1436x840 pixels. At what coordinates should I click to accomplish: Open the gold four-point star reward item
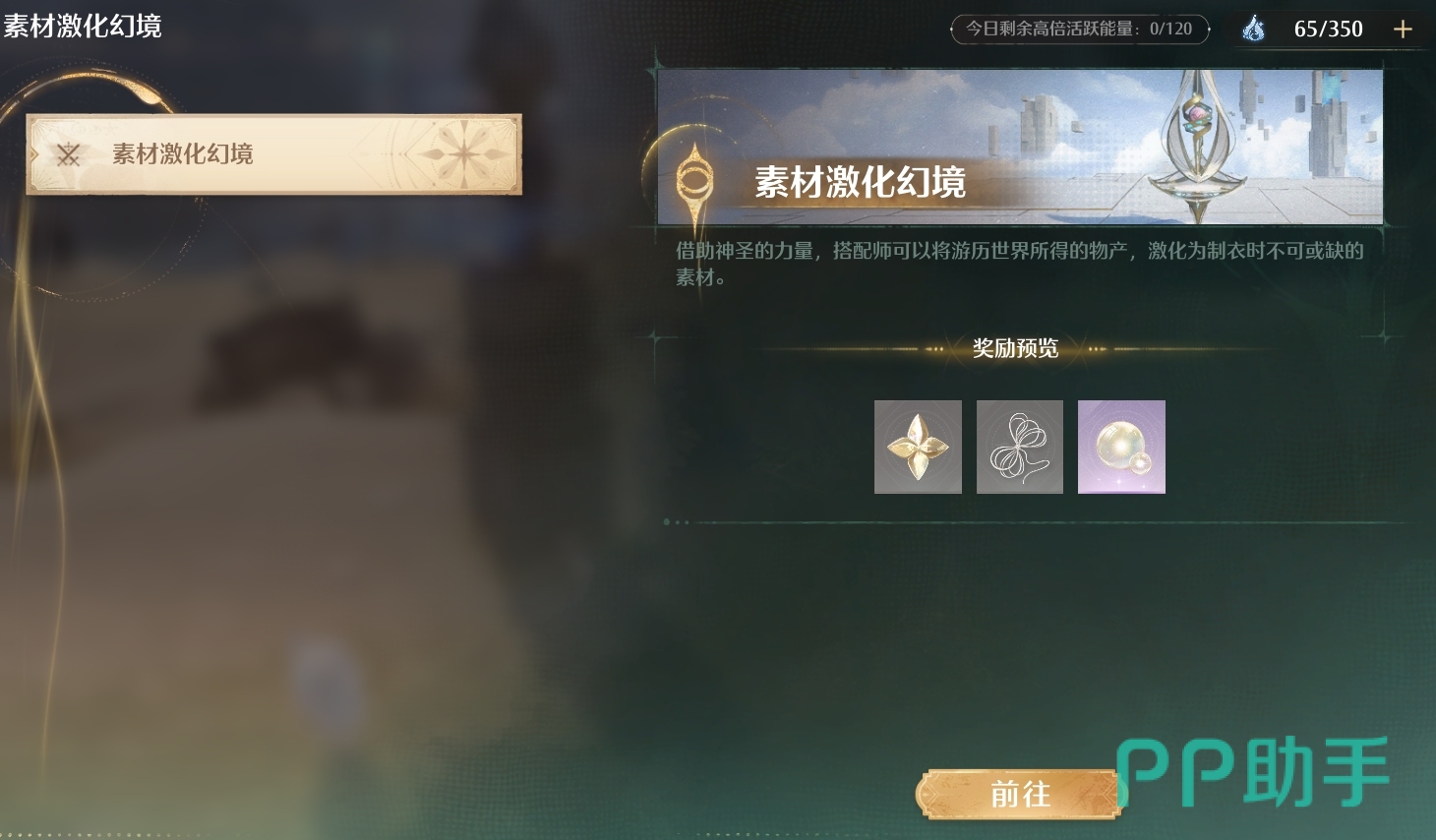click(918, 447)
